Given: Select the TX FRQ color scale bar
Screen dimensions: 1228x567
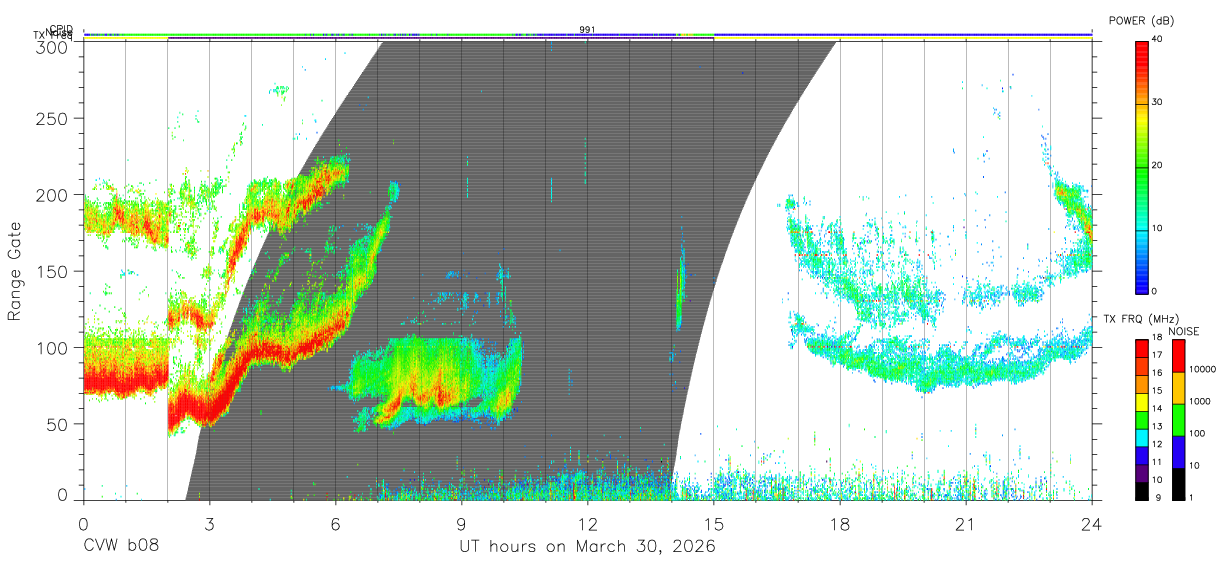Looking at the screenshot, I should [x=1141, y=419].
